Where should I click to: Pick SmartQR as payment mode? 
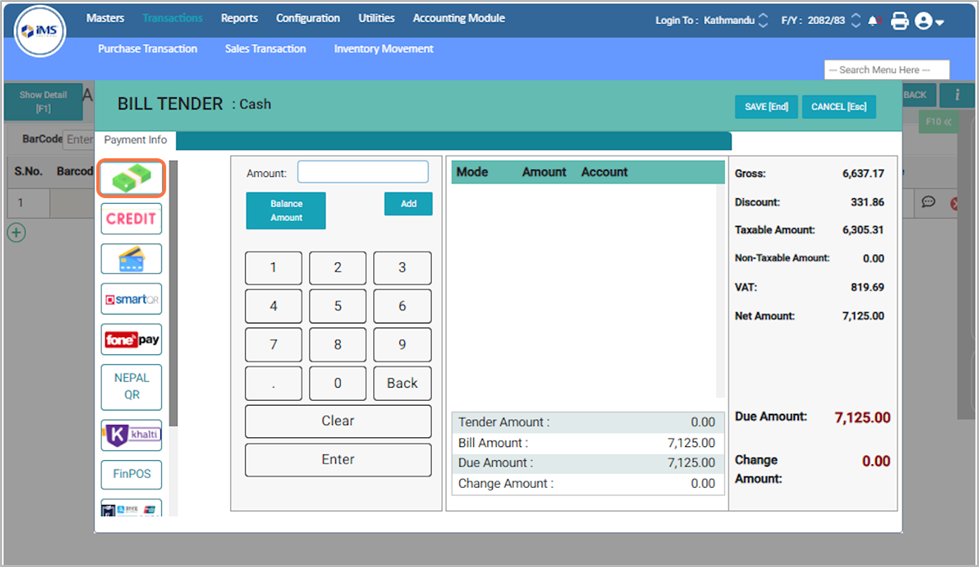[131, 299]
